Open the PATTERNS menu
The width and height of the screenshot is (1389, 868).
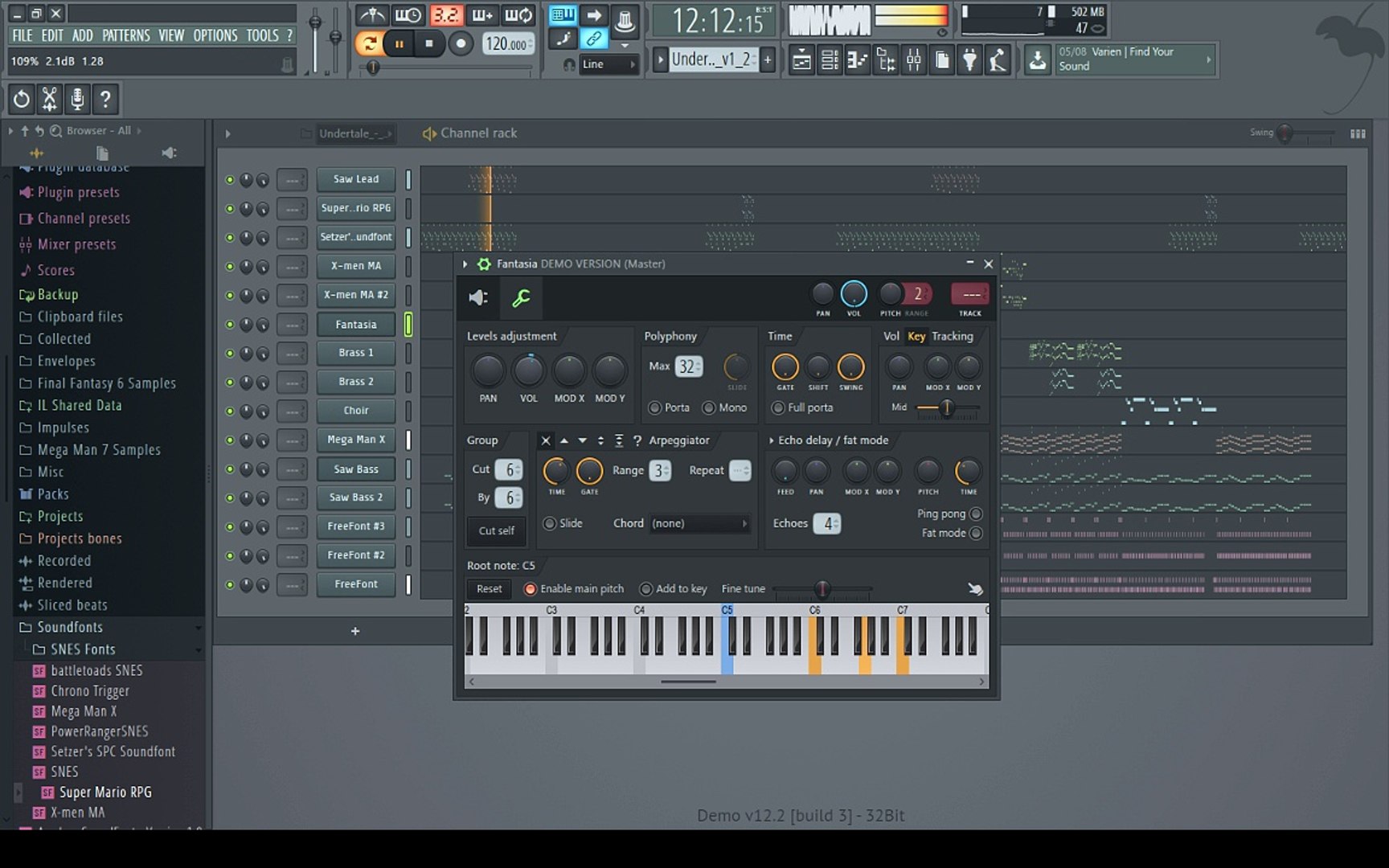125,35
